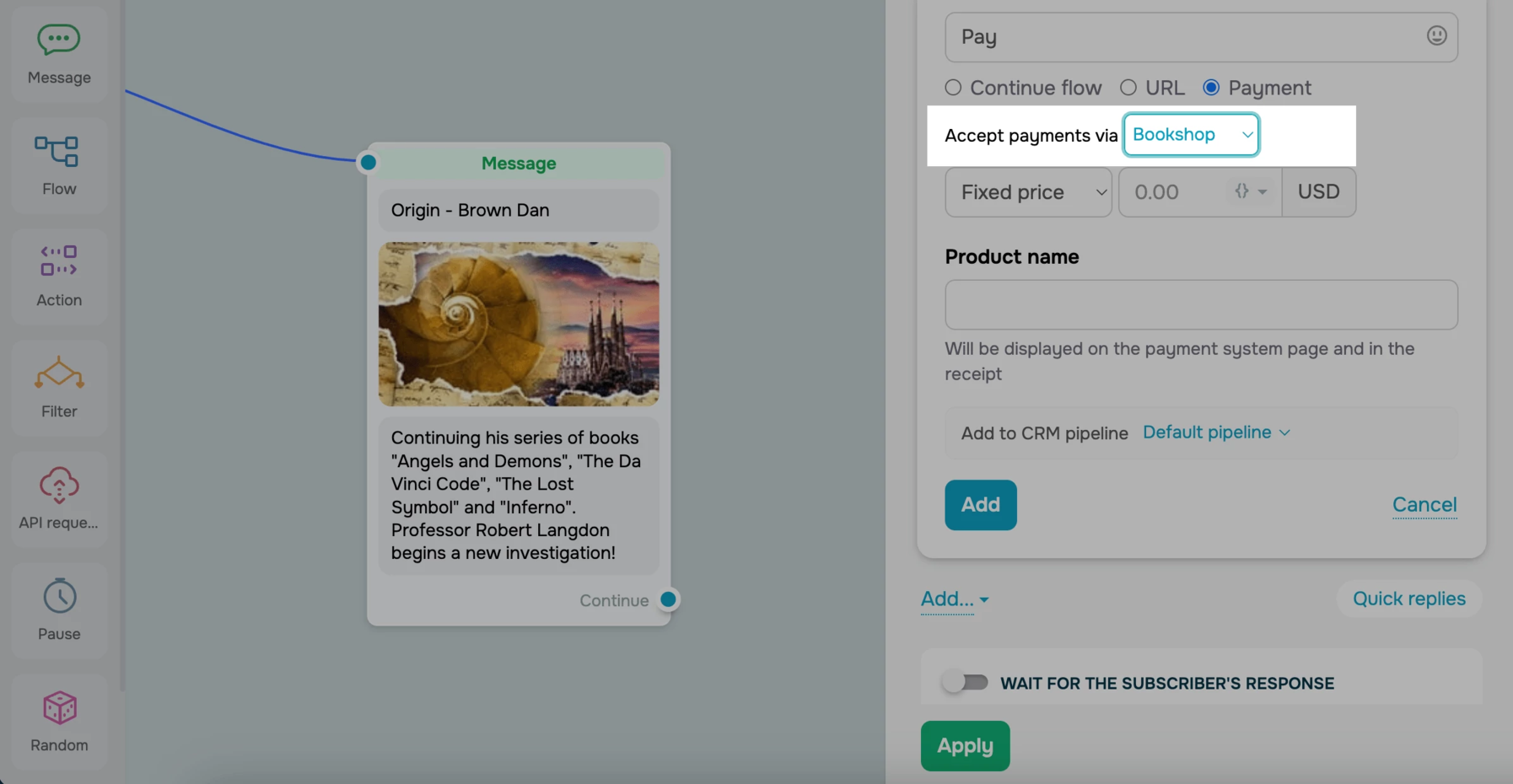
Task: Toggle Wait for the subscriber's response
Action: (x=966, y=682)
